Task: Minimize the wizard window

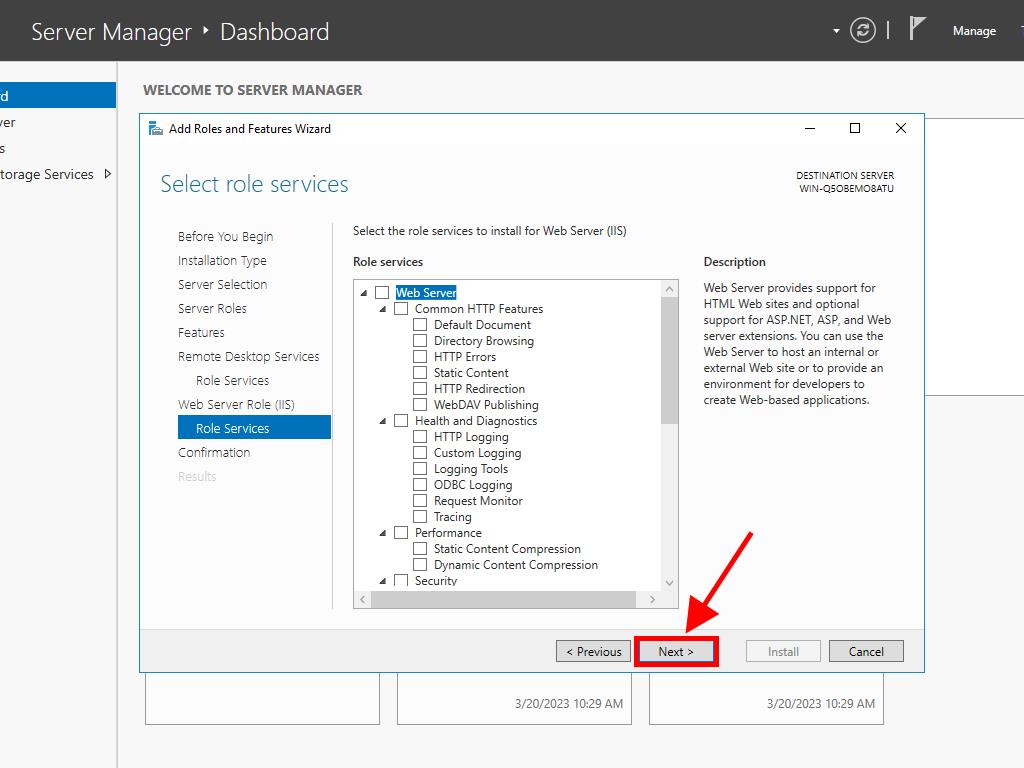Action: click(809, 128)
